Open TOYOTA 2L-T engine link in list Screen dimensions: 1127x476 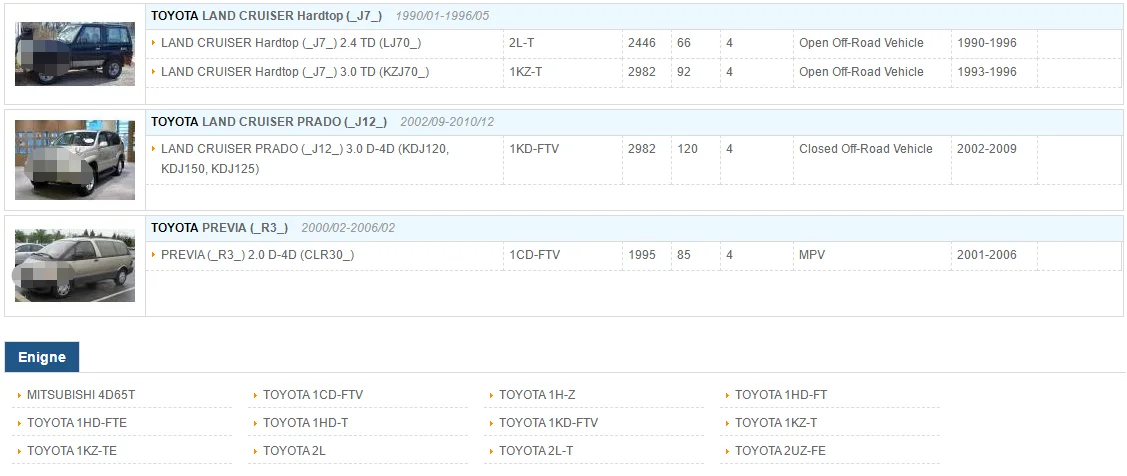[x=535, y=451]
